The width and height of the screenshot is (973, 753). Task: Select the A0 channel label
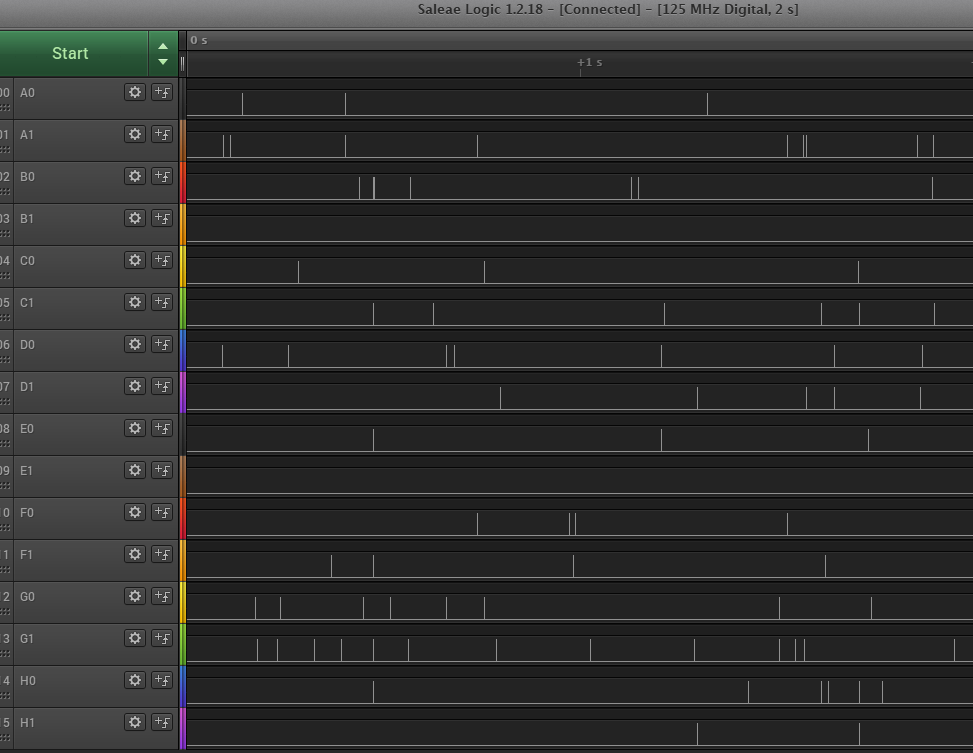click(x=27, y=93)
